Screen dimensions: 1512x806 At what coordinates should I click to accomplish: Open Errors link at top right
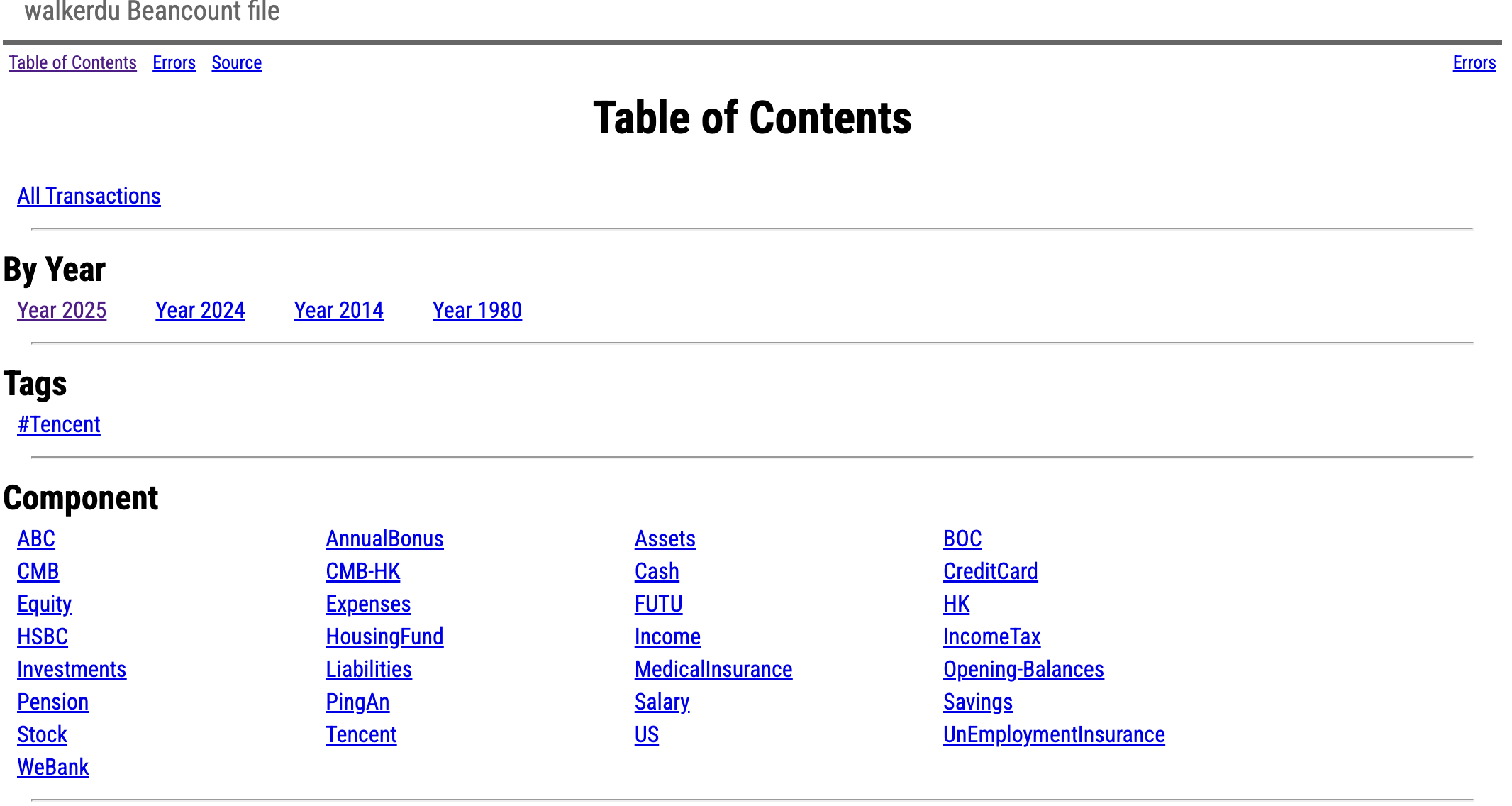[x=1474, y=62]
